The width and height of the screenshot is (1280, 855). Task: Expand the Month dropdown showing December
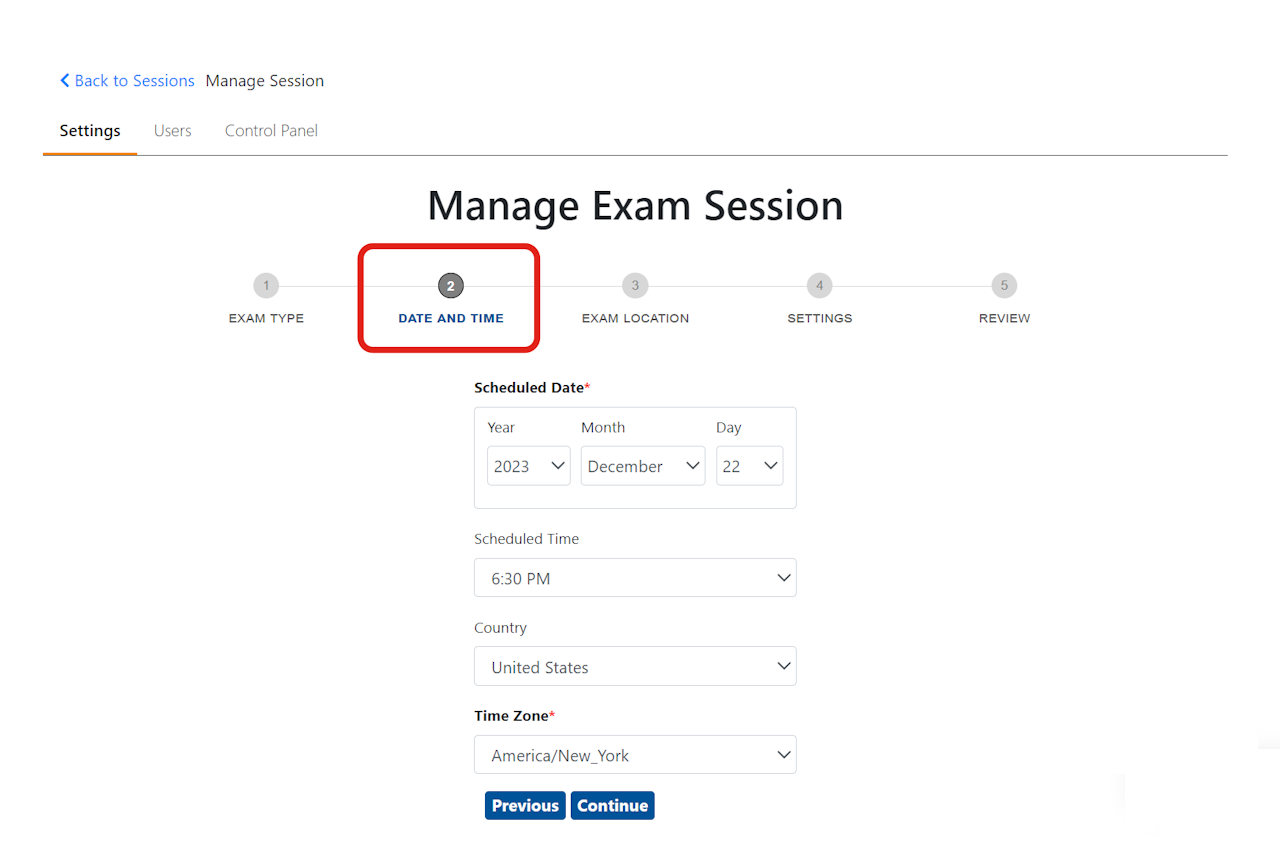[x=642, y=466]
